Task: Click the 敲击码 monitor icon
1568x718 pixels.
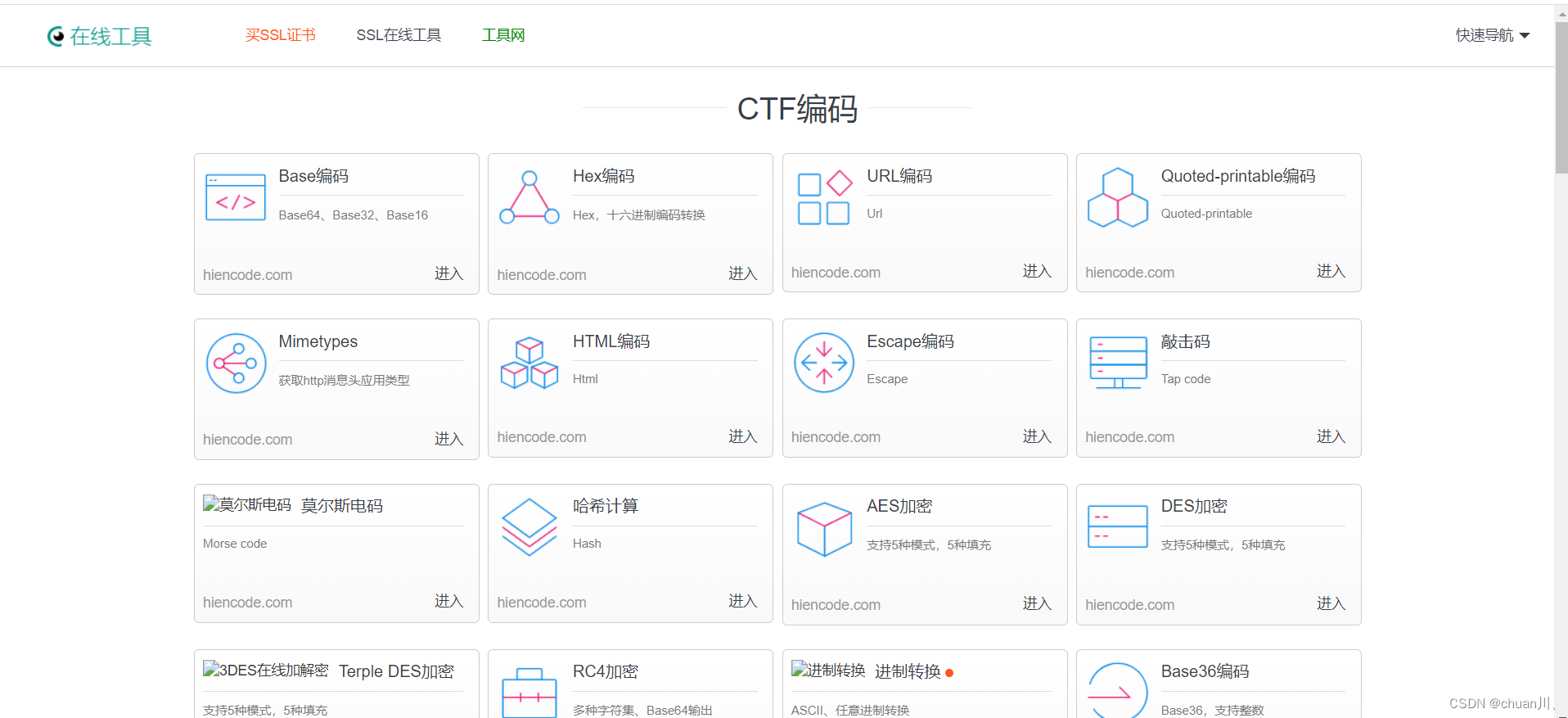Action: (1118, 363)
